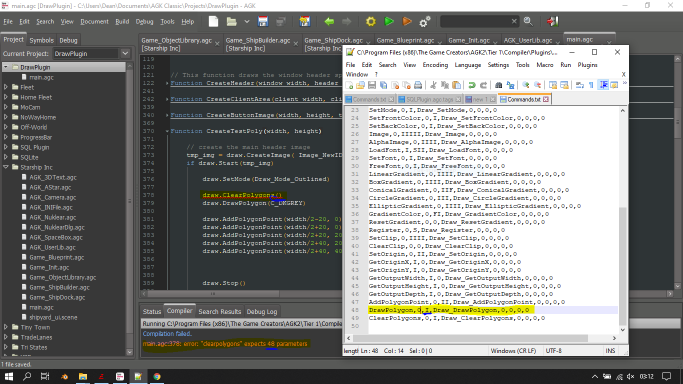Open a file with AGK folder icon
The height and width of the screenshot is (384, 683).
coord(231,21)
